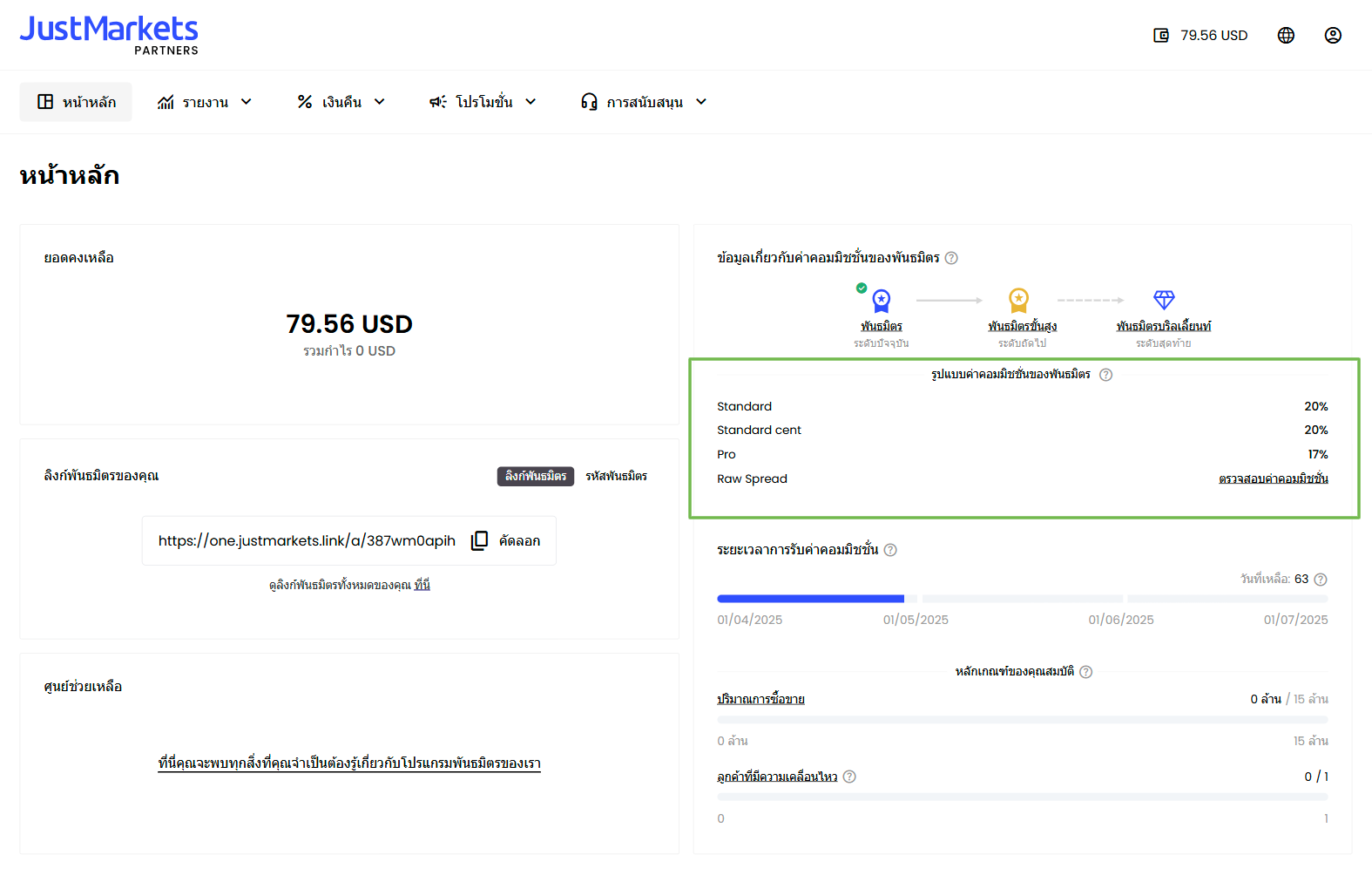Click help icon beside หลักเกณฑ์ของคุณสมบัติ
Image resolution: width=1372 pixels, height=882 pixels.
[x=1085, y=672]
